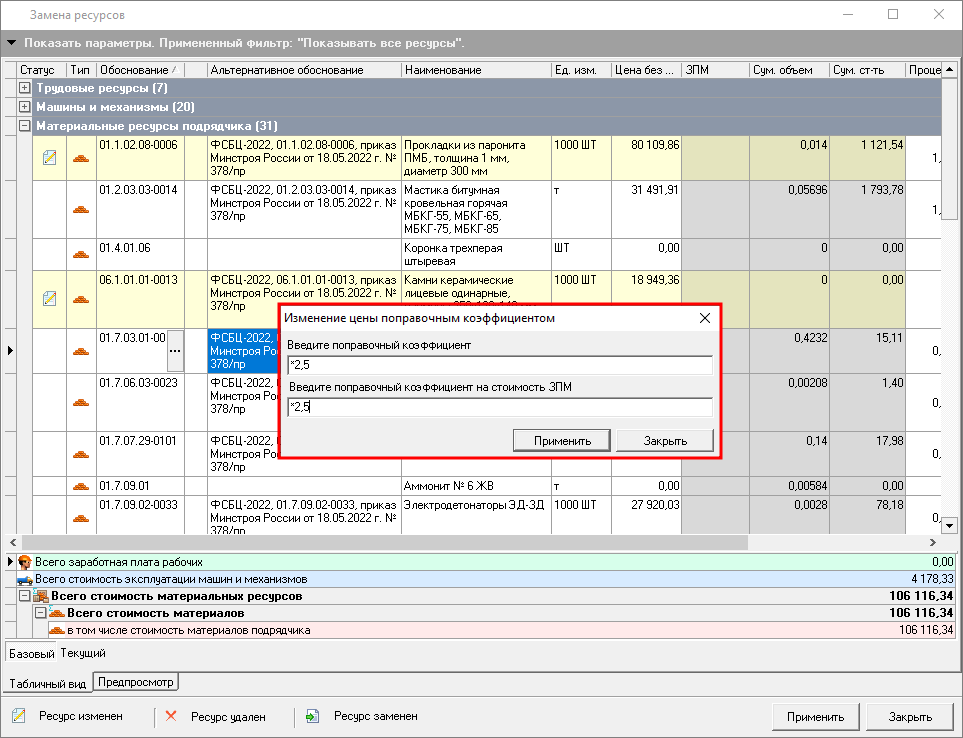Viewport: 963px width, 738px height.
Task: Click worker icon in wages total row
Action: coord(25,562)
